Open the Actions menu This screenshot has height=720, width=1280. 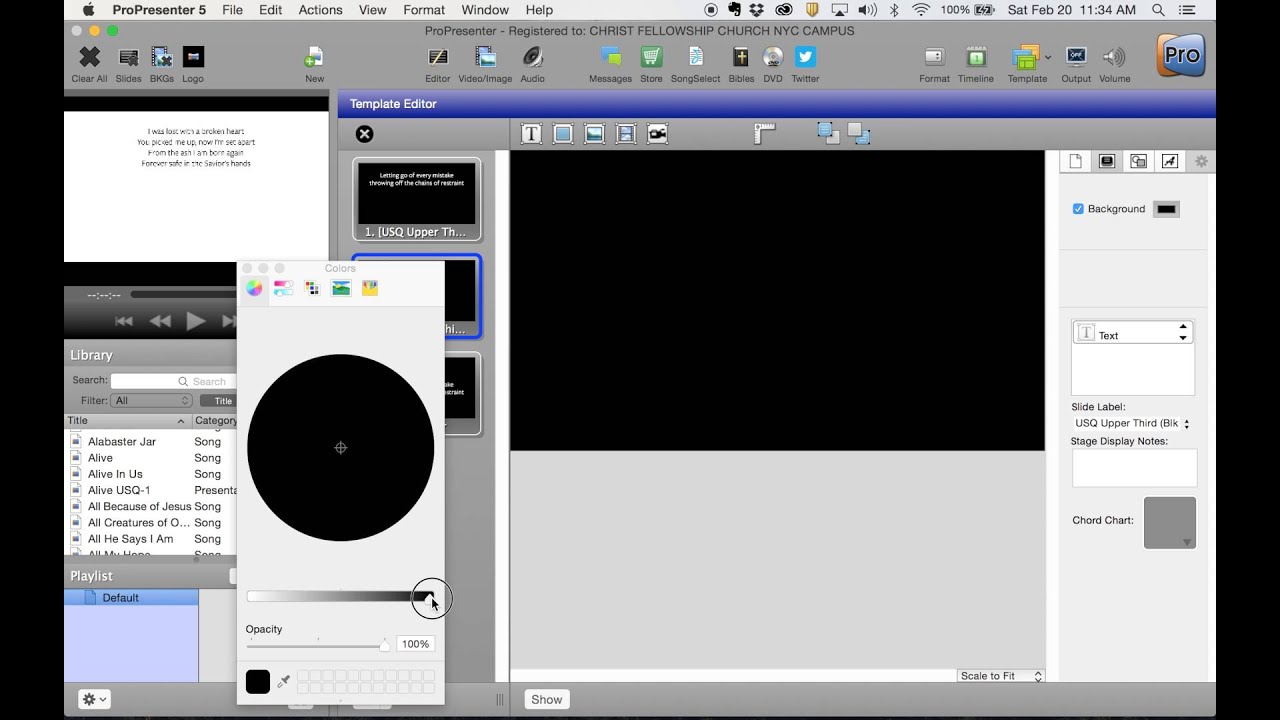click(x=320, y=10)
